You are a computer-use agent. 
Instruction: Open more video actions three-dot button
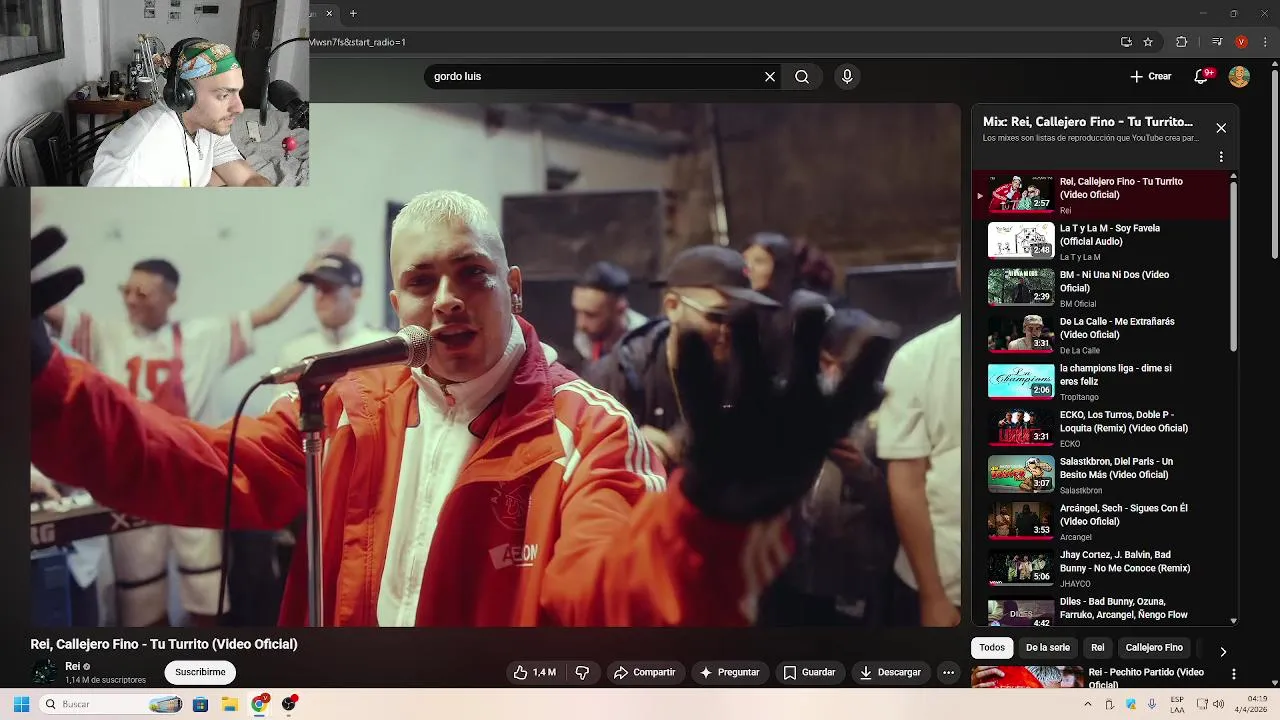pos(948,673)
